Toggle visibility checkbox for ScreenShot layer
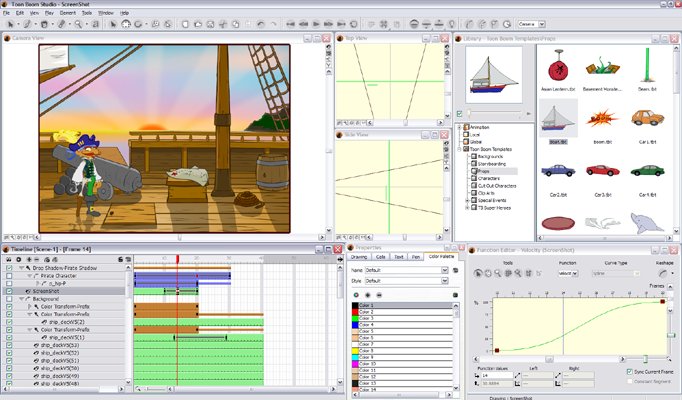Screen dimensions: 682x400 [x=9, y=291]
